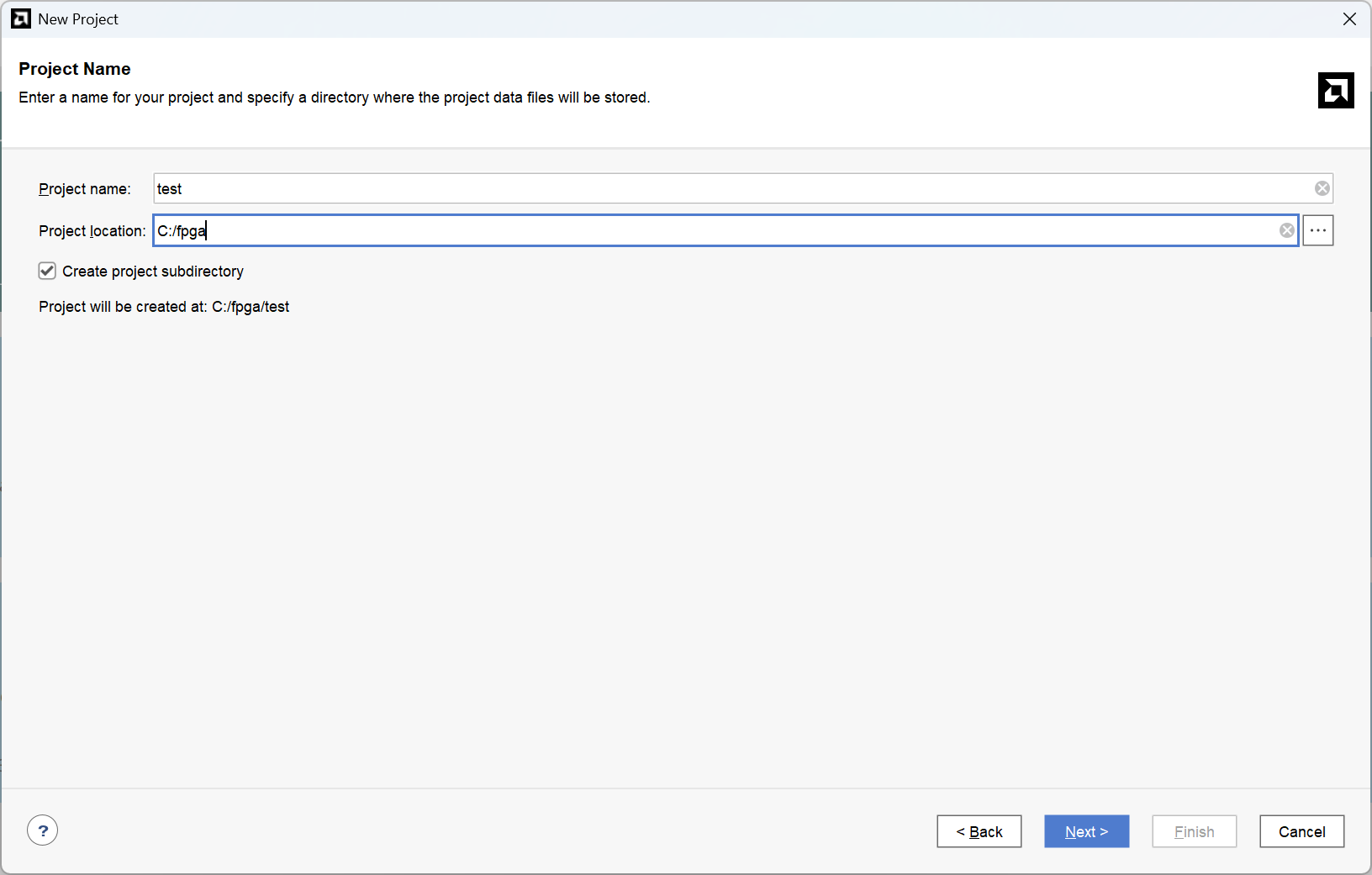Go back using the Back button
The height and width of the screenshot is (875, 1372).
979,831
